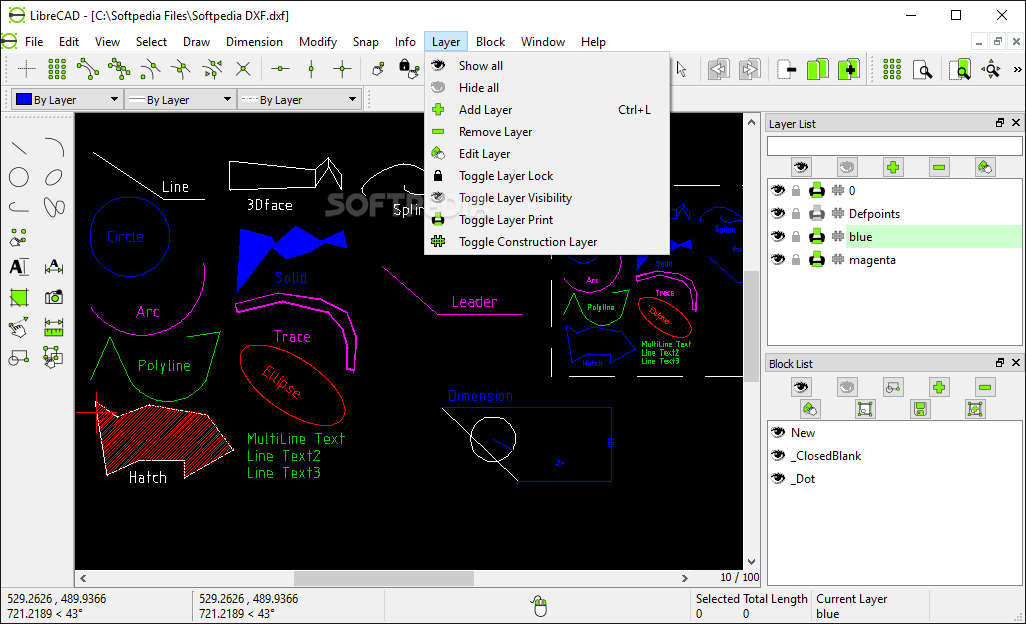
Task: Click the Zoom Pan icon
Action: pos(992,69)
